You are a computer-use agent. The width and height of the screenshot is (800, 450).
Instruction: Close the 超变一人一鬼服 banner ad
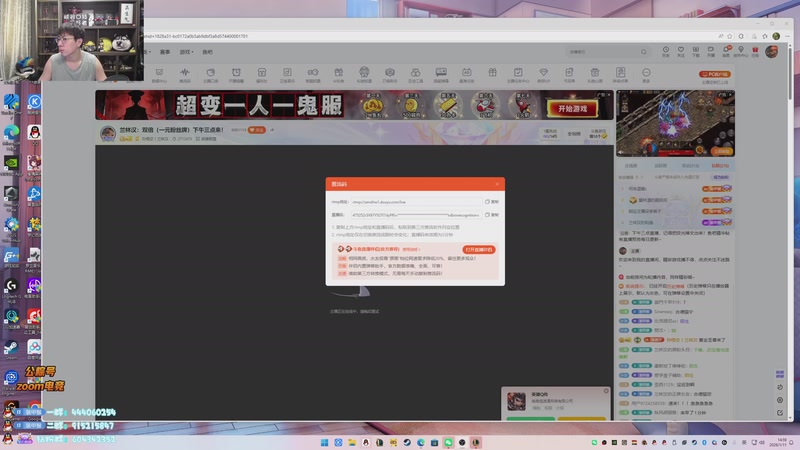pyautogui.click(x=609, y=94)
